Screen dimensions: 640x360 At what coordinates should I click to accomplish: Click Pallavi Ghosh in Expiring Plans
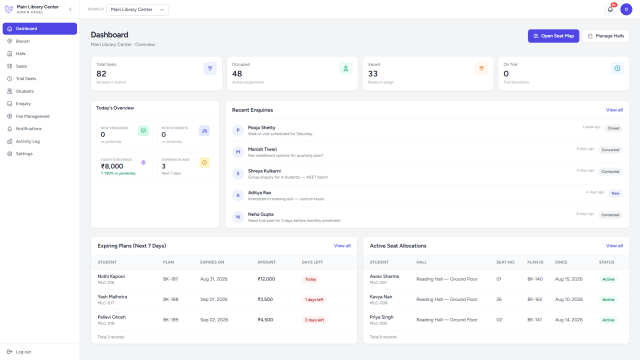[111, 317]
